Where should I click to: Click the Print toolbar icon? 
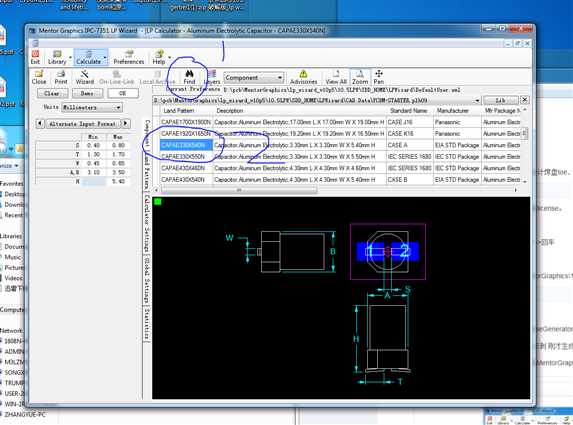click(61, 77)
